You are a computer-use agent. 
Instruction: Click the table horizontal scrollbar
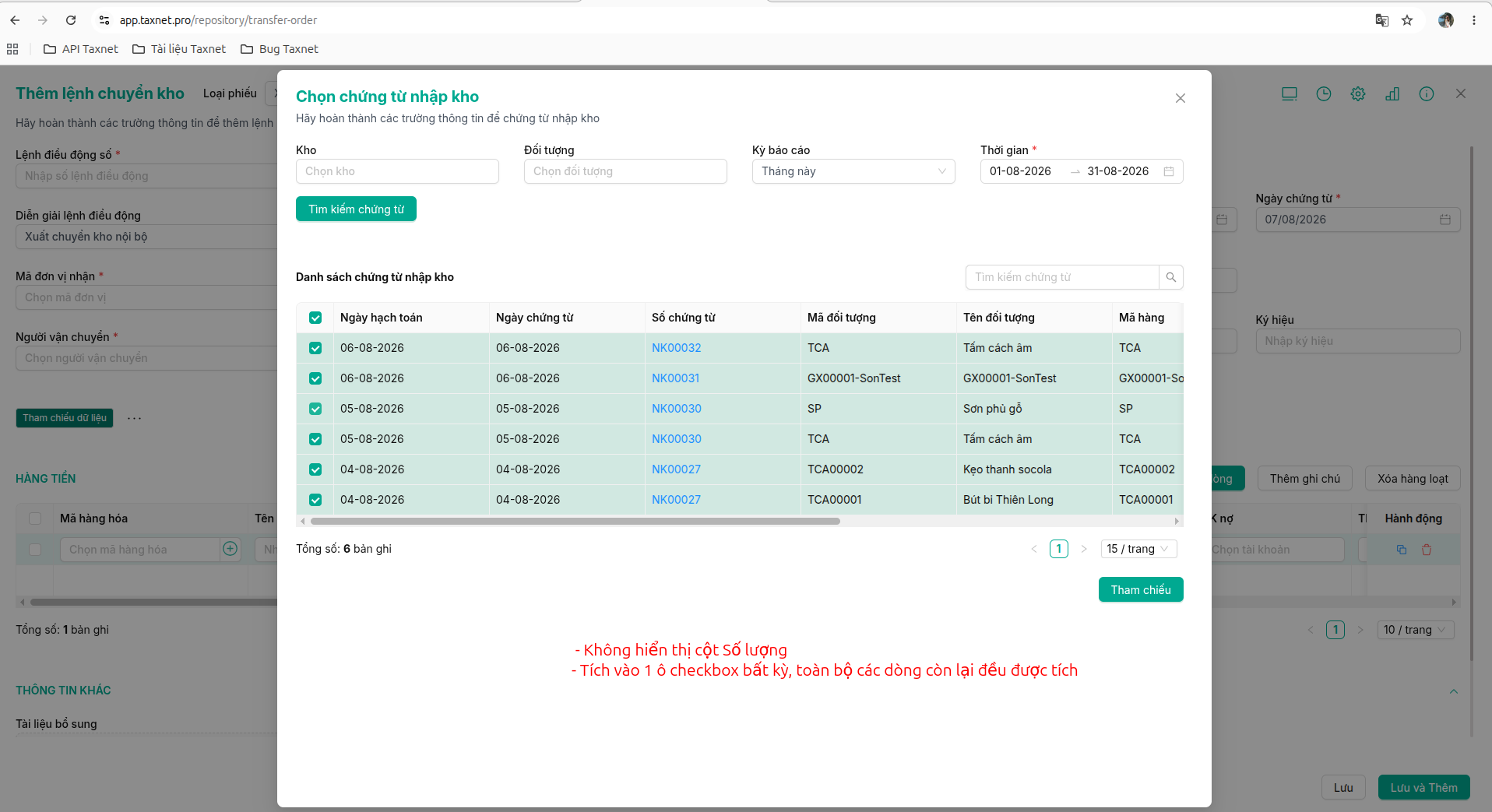coord(575,521)
